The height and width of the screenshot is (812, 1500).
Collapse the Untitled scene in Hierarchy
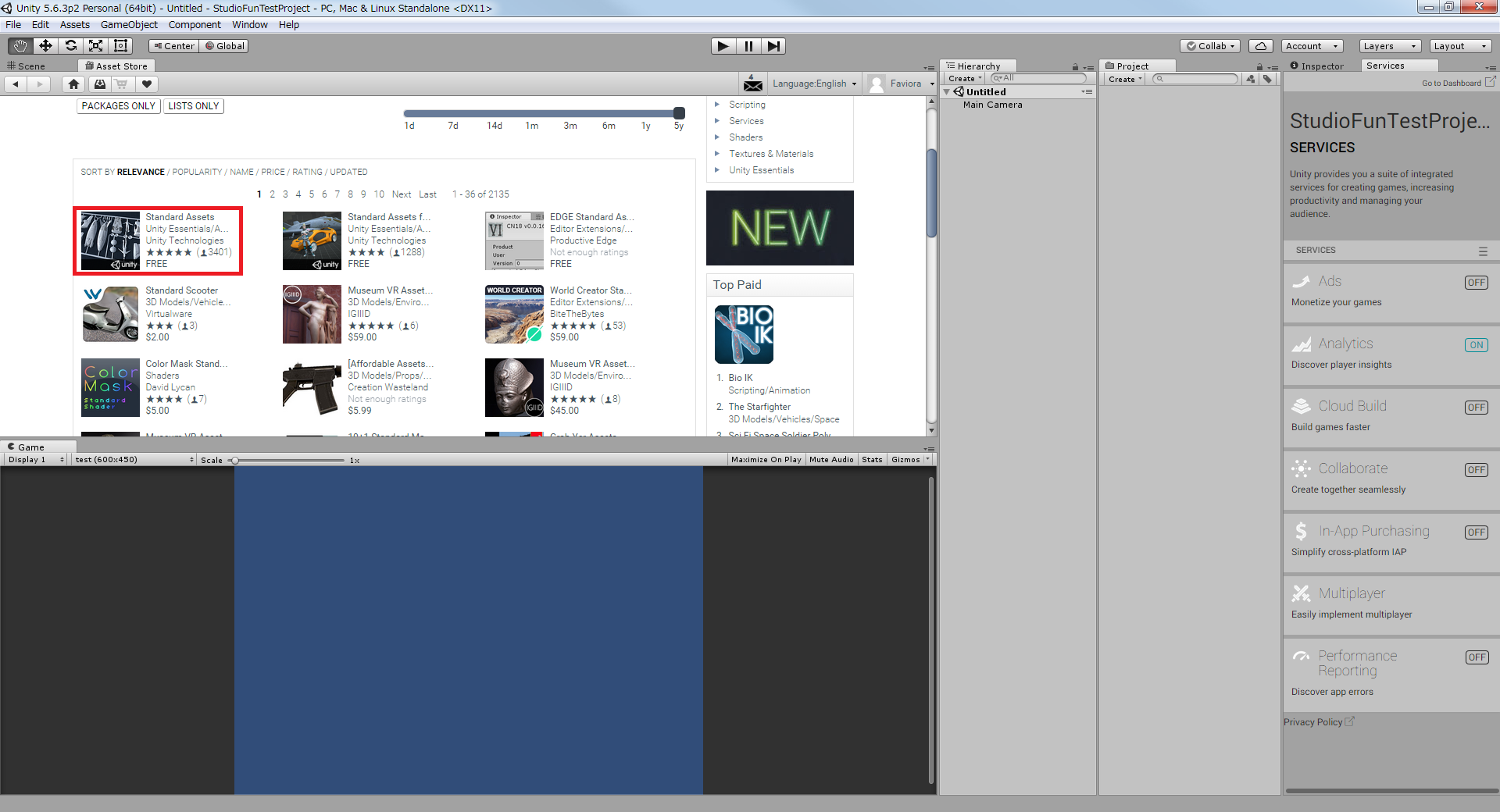(x=947, y=92)
